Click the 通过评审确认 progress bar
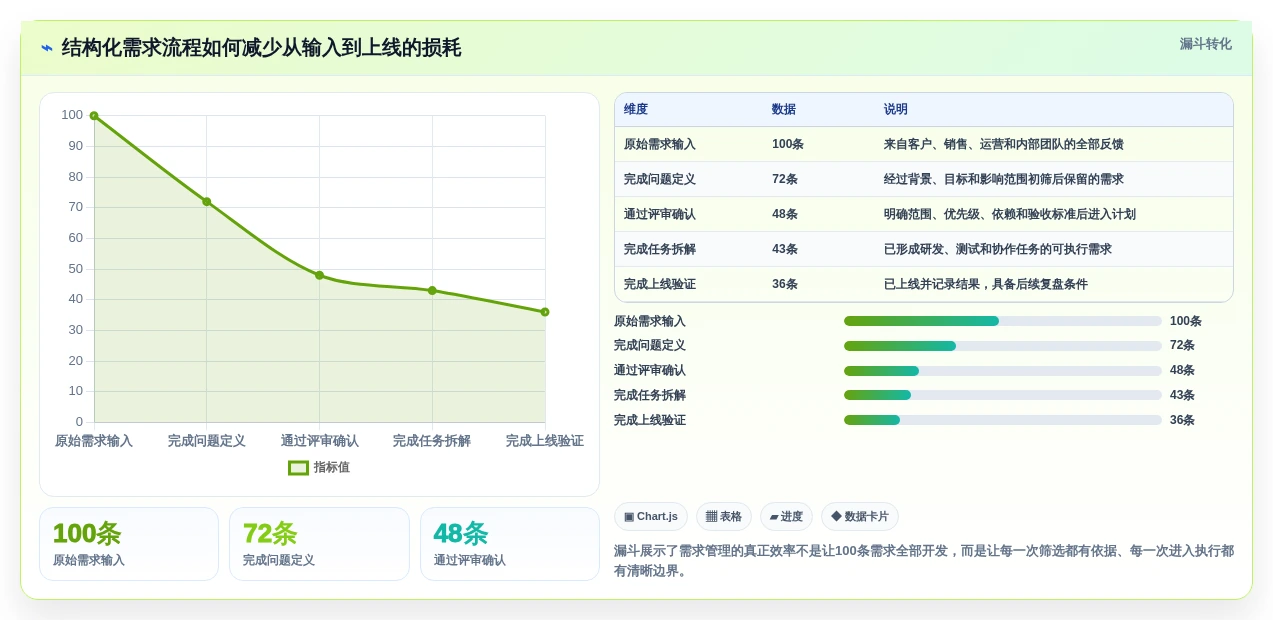This screenshot has width=1273, height=620. click(1003, 371)
